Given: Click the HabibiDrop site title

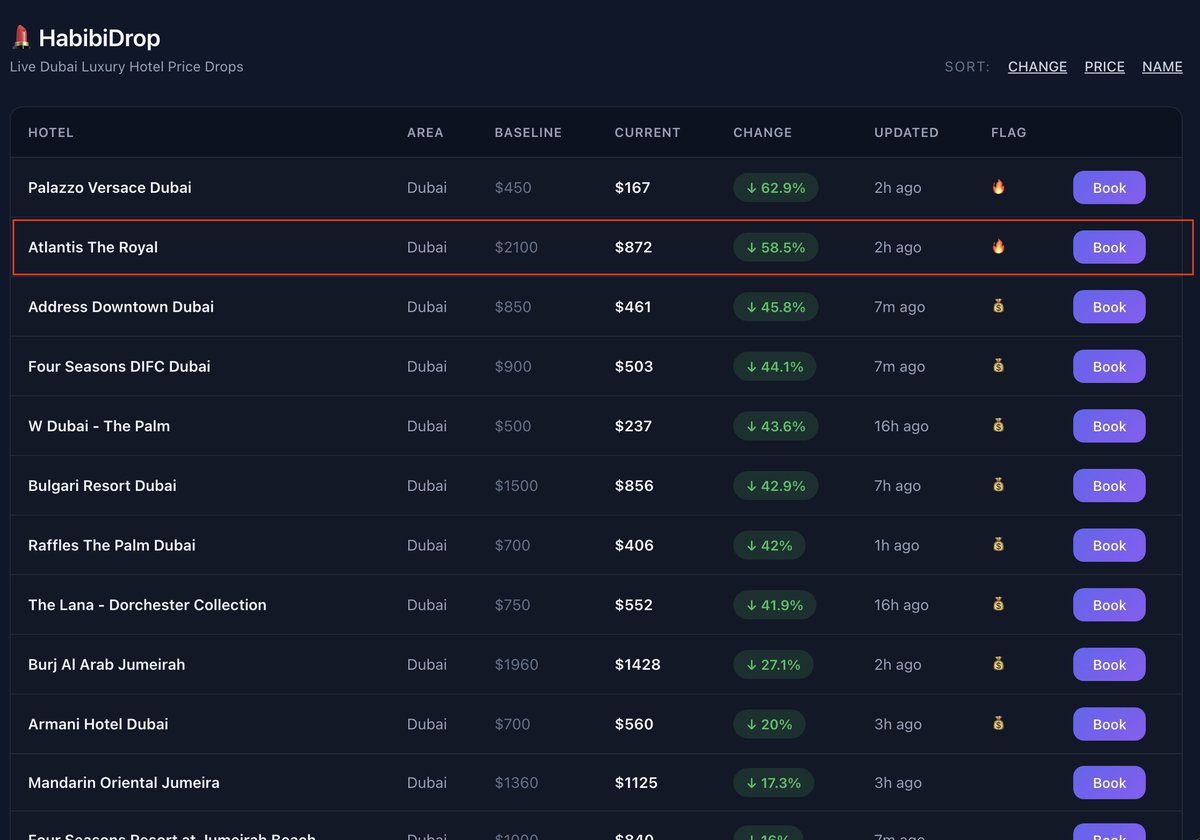Looking at the screenshot, I should point(99,38).
